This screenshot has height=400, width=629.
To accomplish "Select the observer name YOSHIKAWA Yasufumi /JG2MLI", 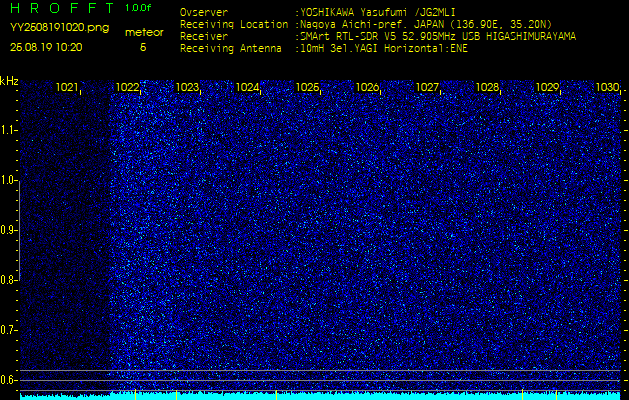I will point(378,12).
